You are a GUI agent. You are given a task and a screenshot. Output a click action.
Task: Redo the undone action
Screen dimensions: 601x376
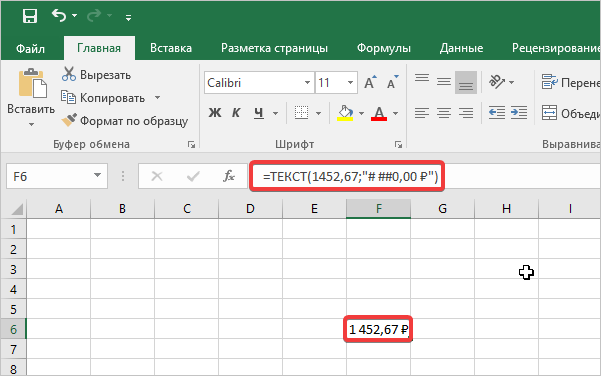point(94,16)
